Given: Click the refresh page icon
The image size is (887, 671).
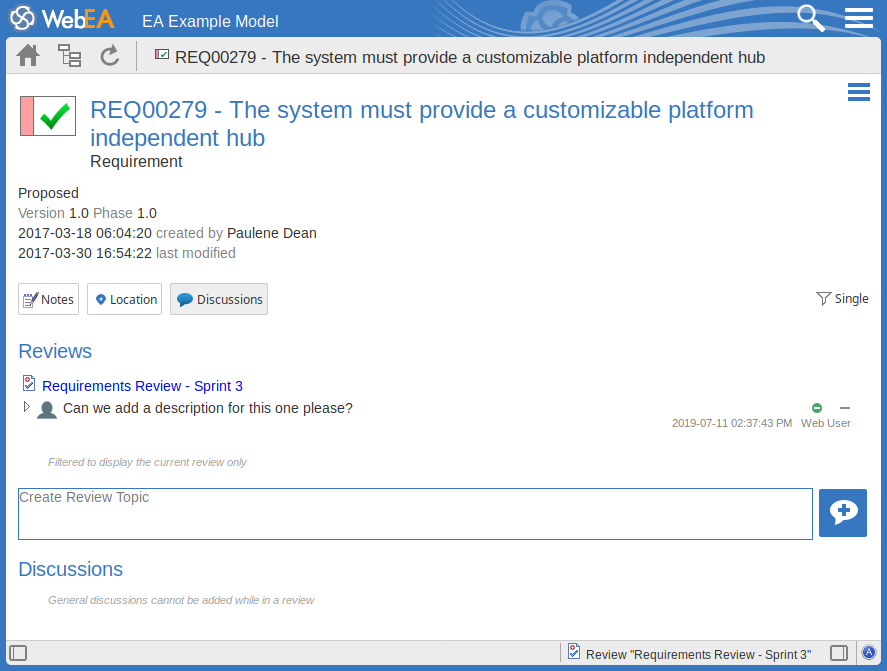Looking at the screenshot, I should pyautogui.click(x=110, y=56).
